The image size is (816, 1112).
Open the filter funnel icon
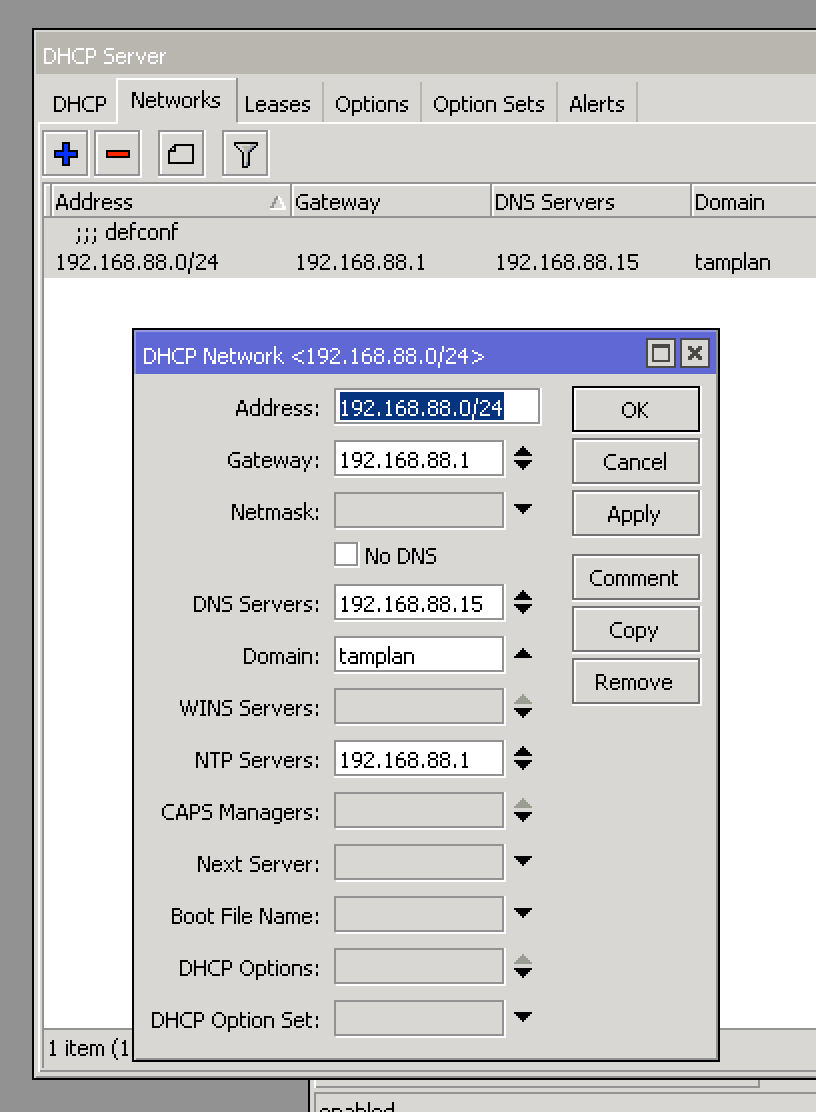[x=245, y=153]
